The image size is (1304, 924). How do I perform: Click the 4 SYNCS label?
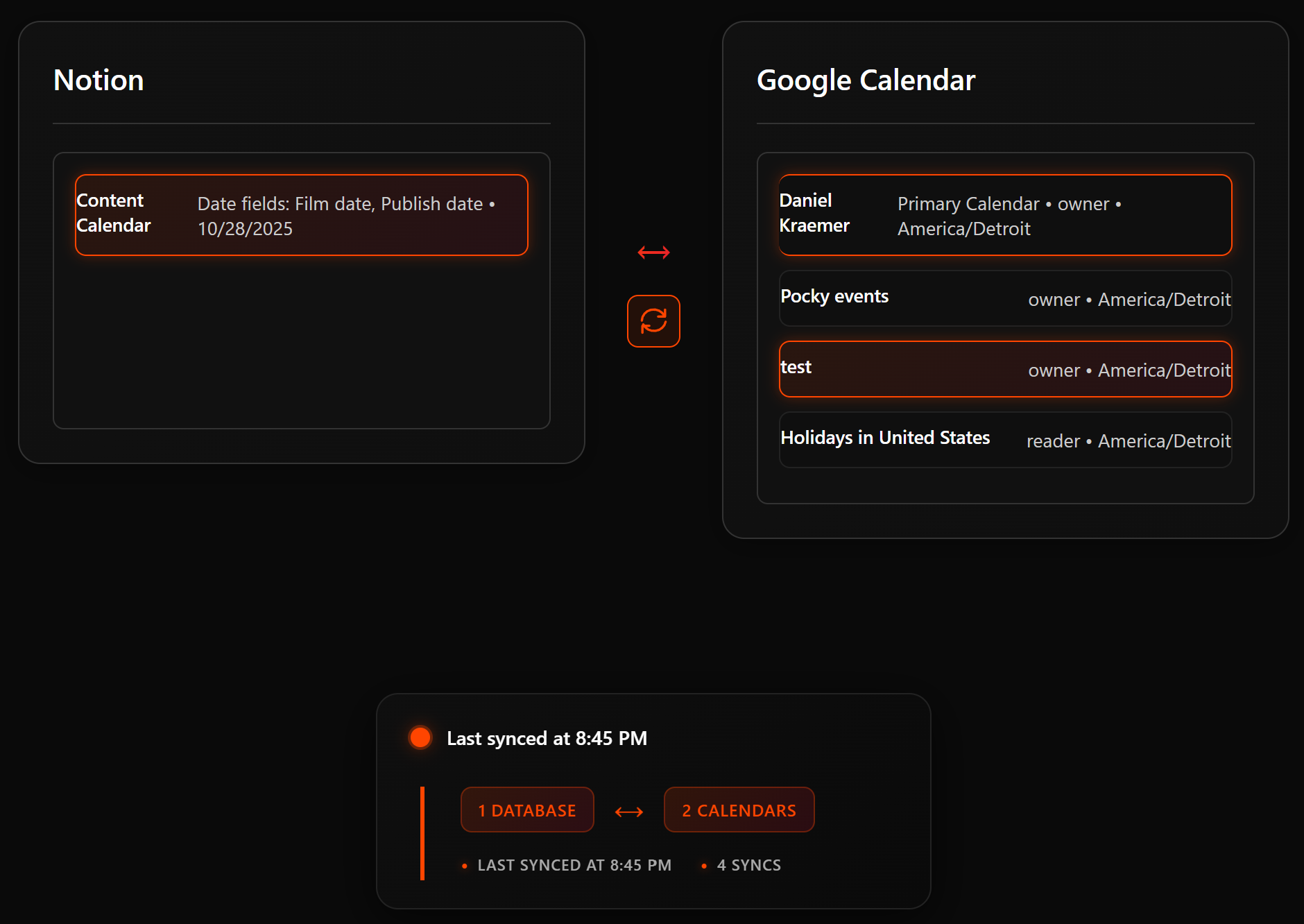(x=748, y=866)
